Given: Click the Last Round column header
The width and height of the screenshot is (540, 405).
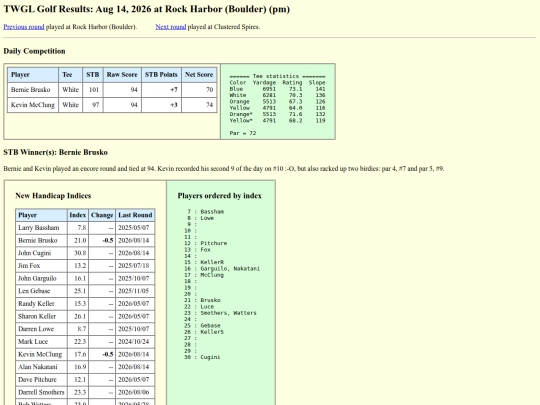Looking at the screenshot, I should pyautogui.click(x=135, y=215).
